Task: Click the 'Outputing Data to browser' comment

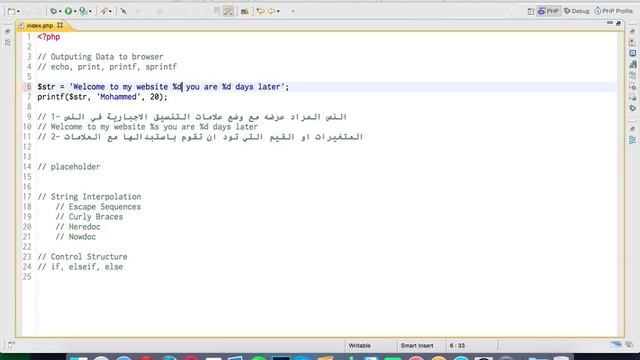Action: (100, 57)
